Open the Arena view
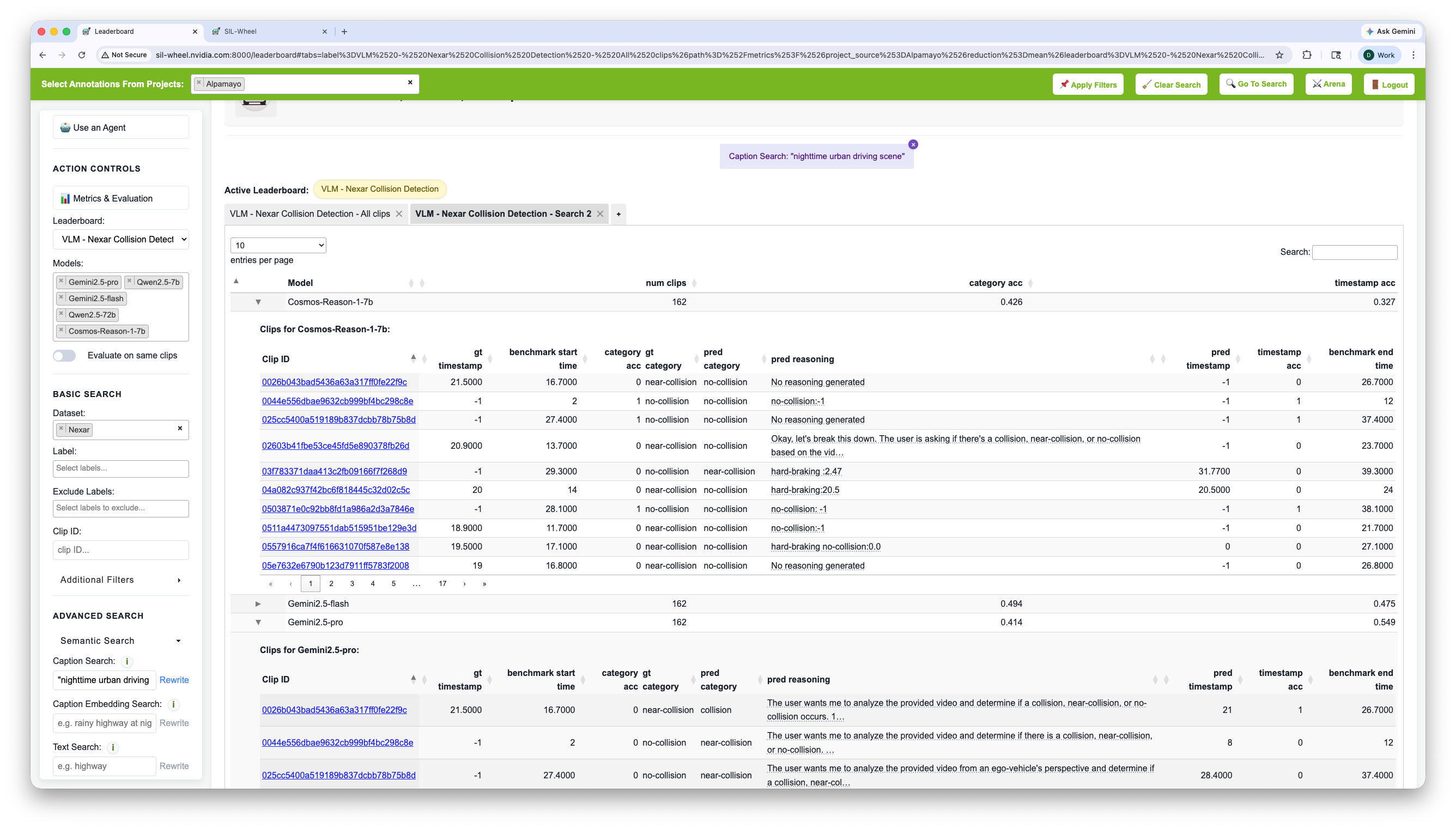This screenshot has width=1456, height=829. click(1328, 84)
